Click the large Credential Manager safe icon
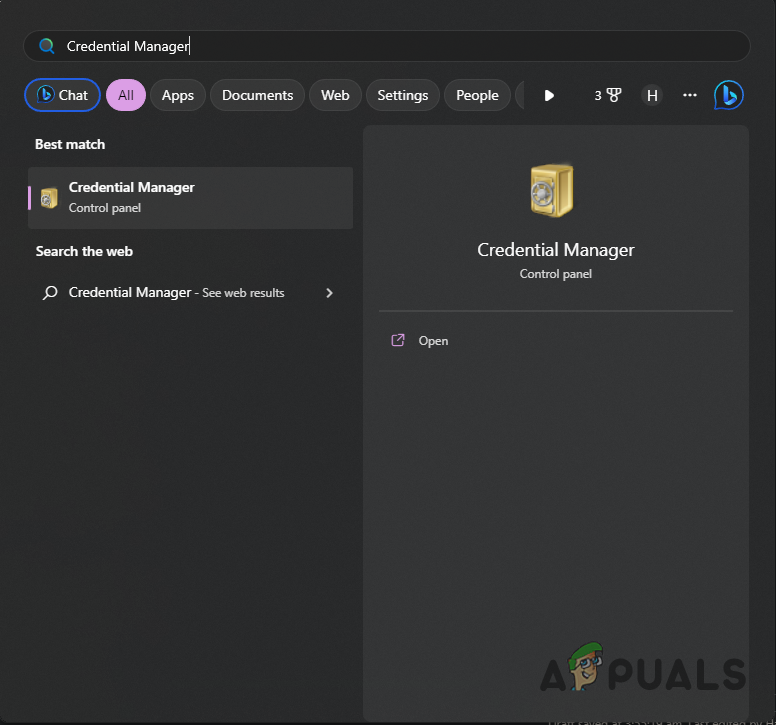776x725 pixels. tap(552, 191)
